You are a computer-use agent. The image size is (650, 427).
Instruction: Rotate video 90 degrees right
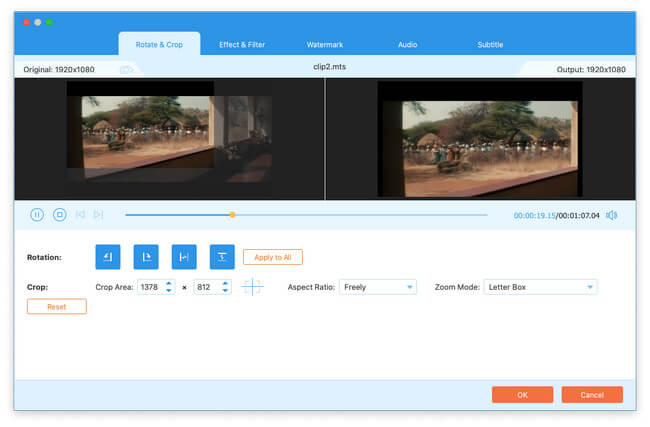click(x=146, y=257)
